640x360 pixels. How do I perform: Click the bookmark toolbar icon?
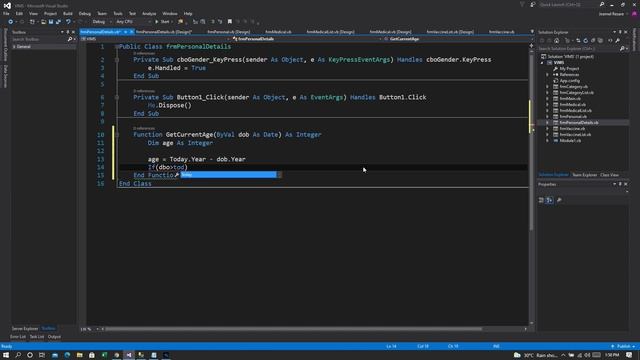tap(230, 22)
